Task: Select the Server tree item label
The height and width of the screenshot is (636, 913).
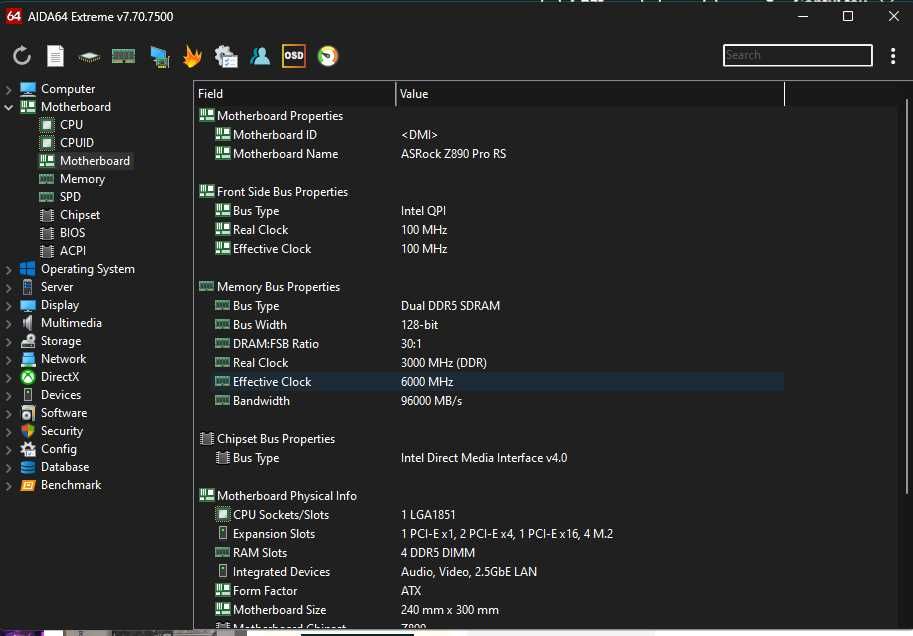Action: click(x=56, y=287)
